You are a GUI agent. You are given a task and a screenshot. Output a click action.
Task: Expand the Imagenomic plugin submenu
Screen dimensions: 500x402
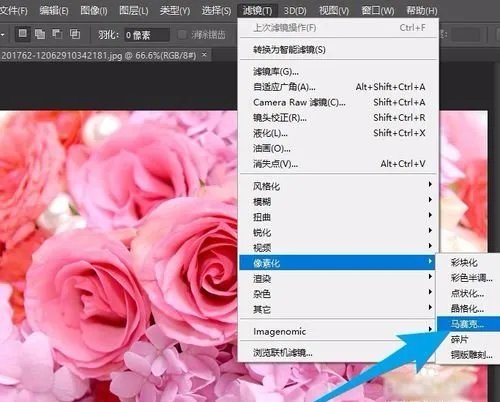[338, 331]
